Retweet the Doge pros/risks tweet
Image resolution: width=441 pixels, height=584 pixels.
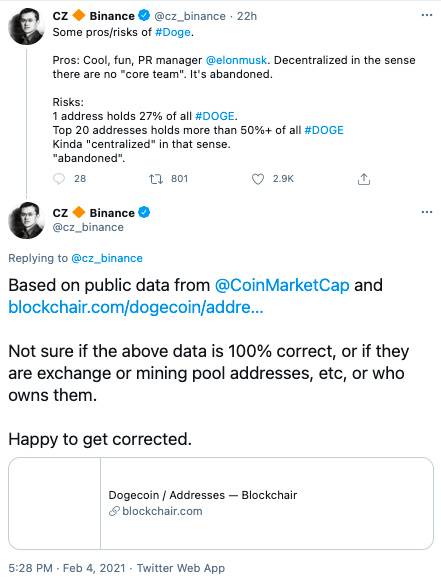click(x=156, y=179)
